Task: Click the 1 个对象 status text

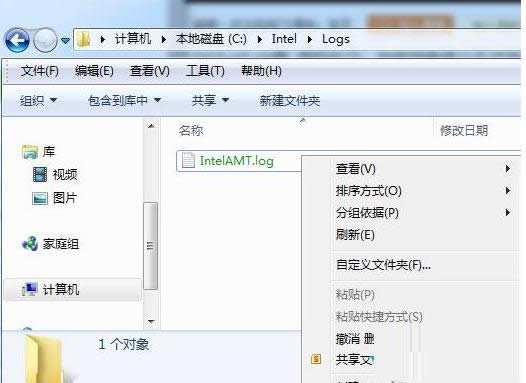Action: point(124,344)
